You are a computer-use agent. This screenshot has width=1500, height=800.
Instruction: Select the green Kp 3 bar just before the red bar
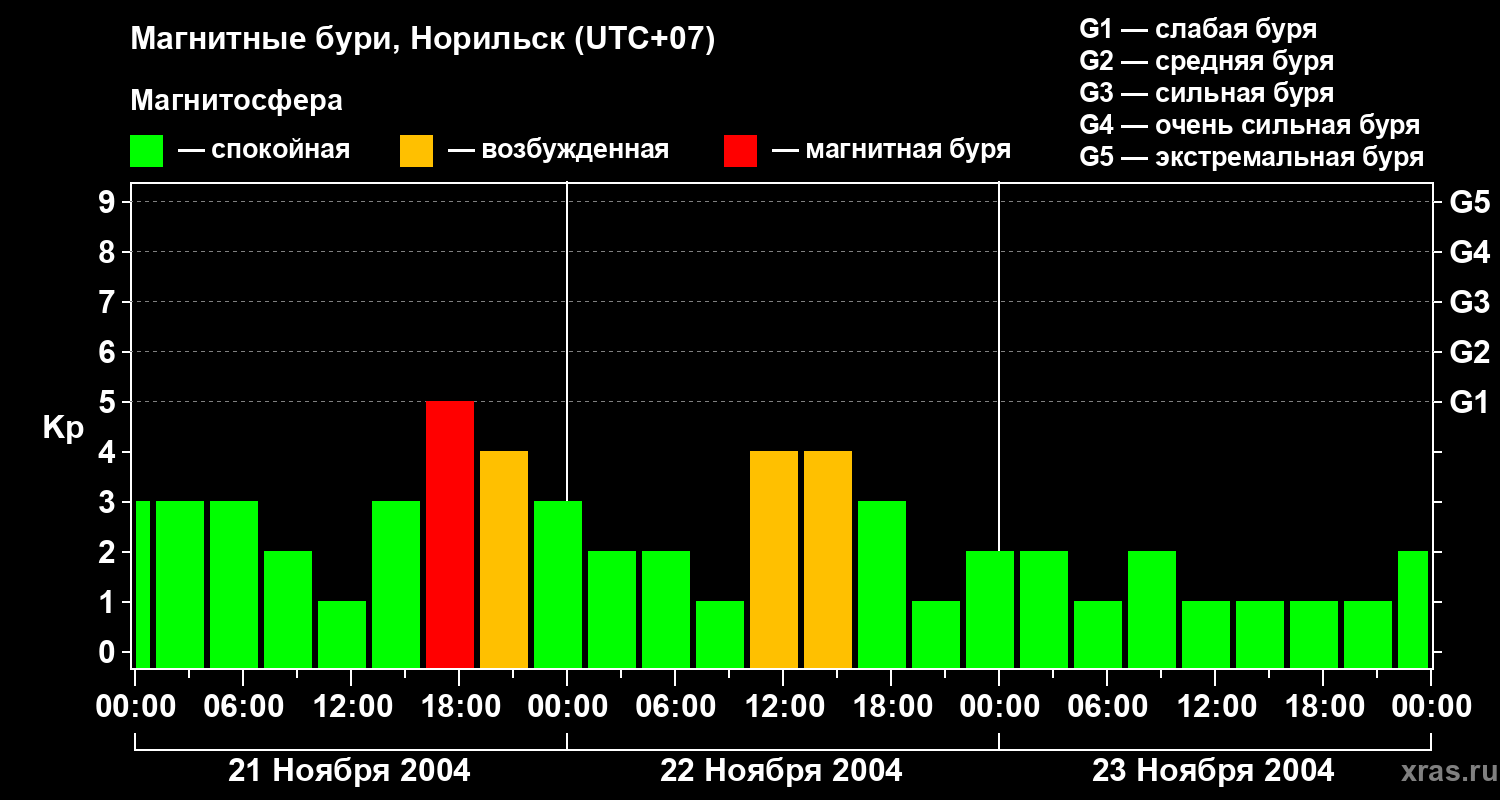click(x=396, y=585)
